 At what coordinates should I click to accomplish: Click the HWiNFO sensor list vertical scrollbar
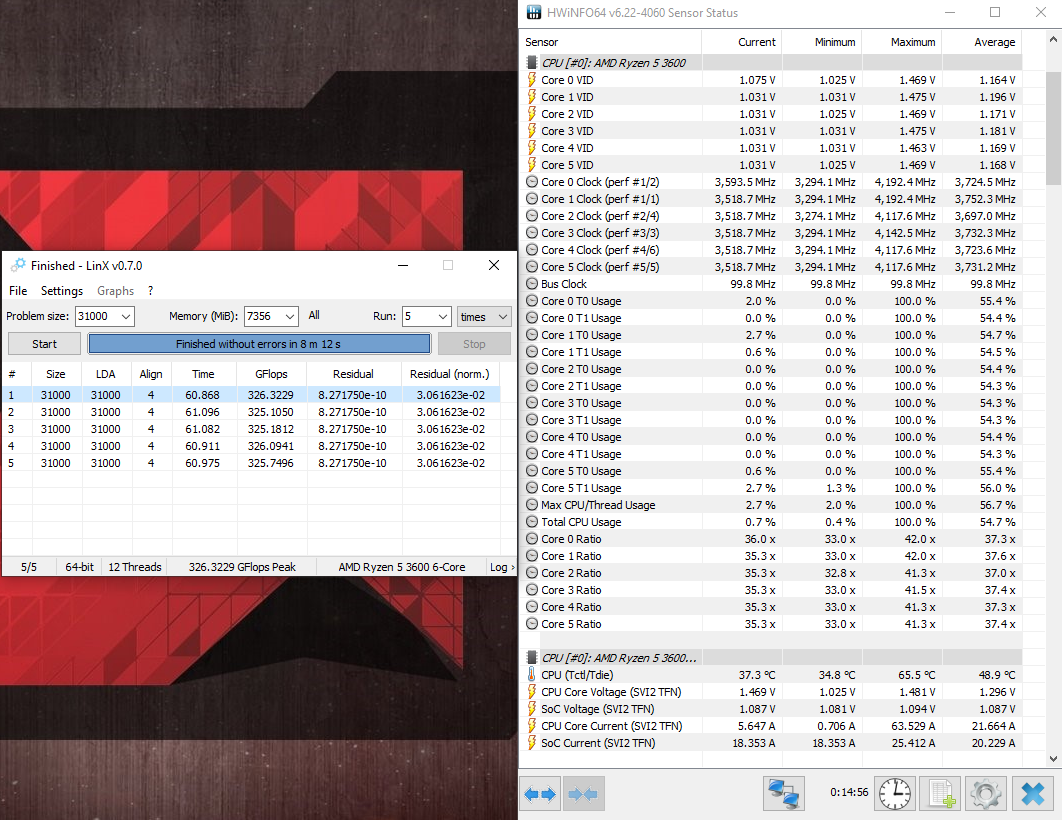point(1054,400)
